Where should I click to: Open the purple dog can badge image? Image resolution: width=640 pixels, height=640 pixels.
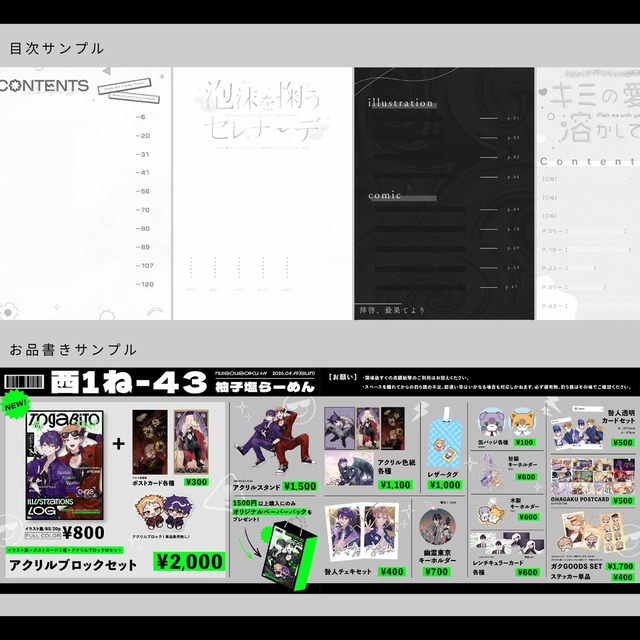[493, 424]
